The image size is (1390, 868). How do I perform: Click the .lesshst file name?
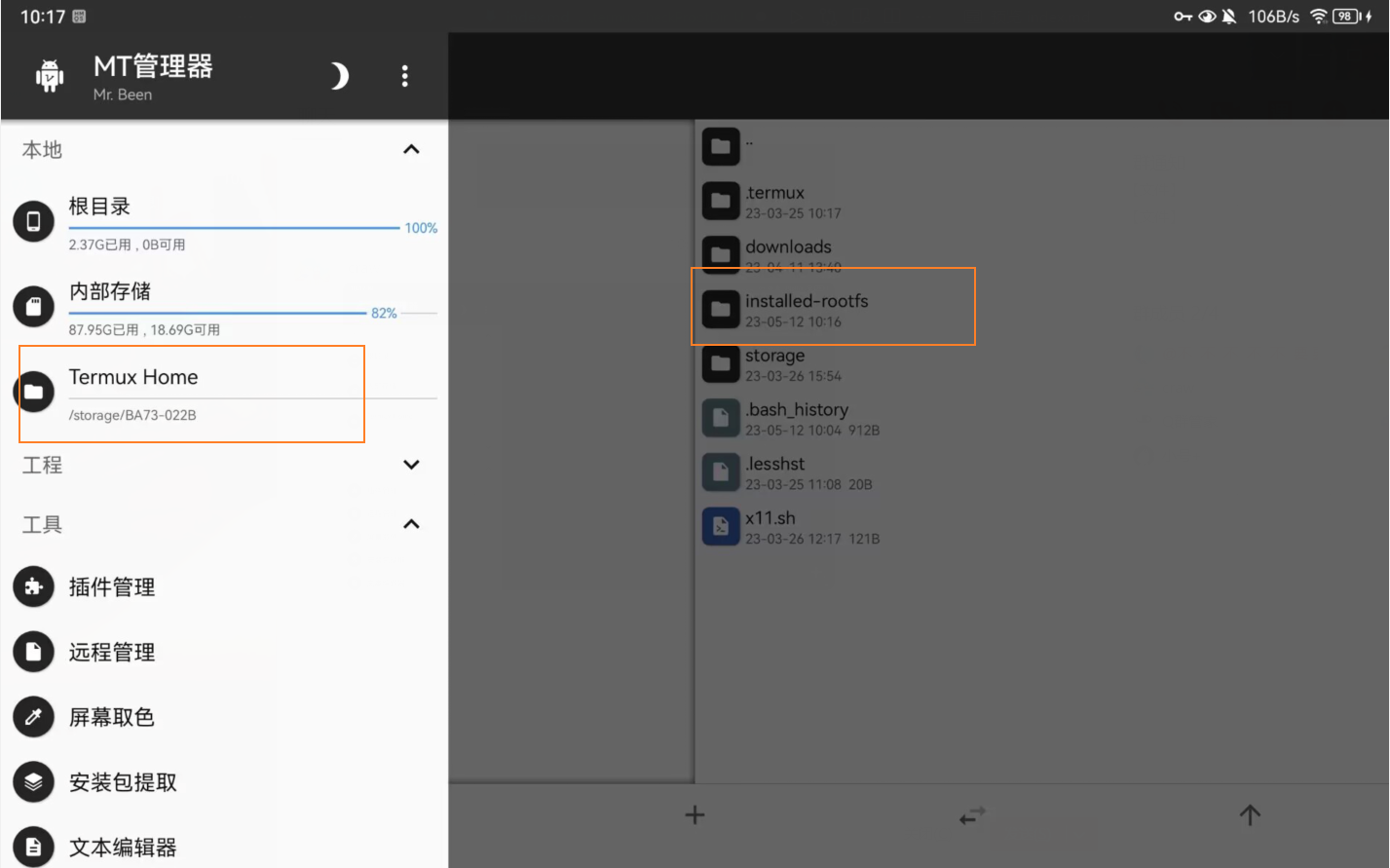[x=775, y=464]
